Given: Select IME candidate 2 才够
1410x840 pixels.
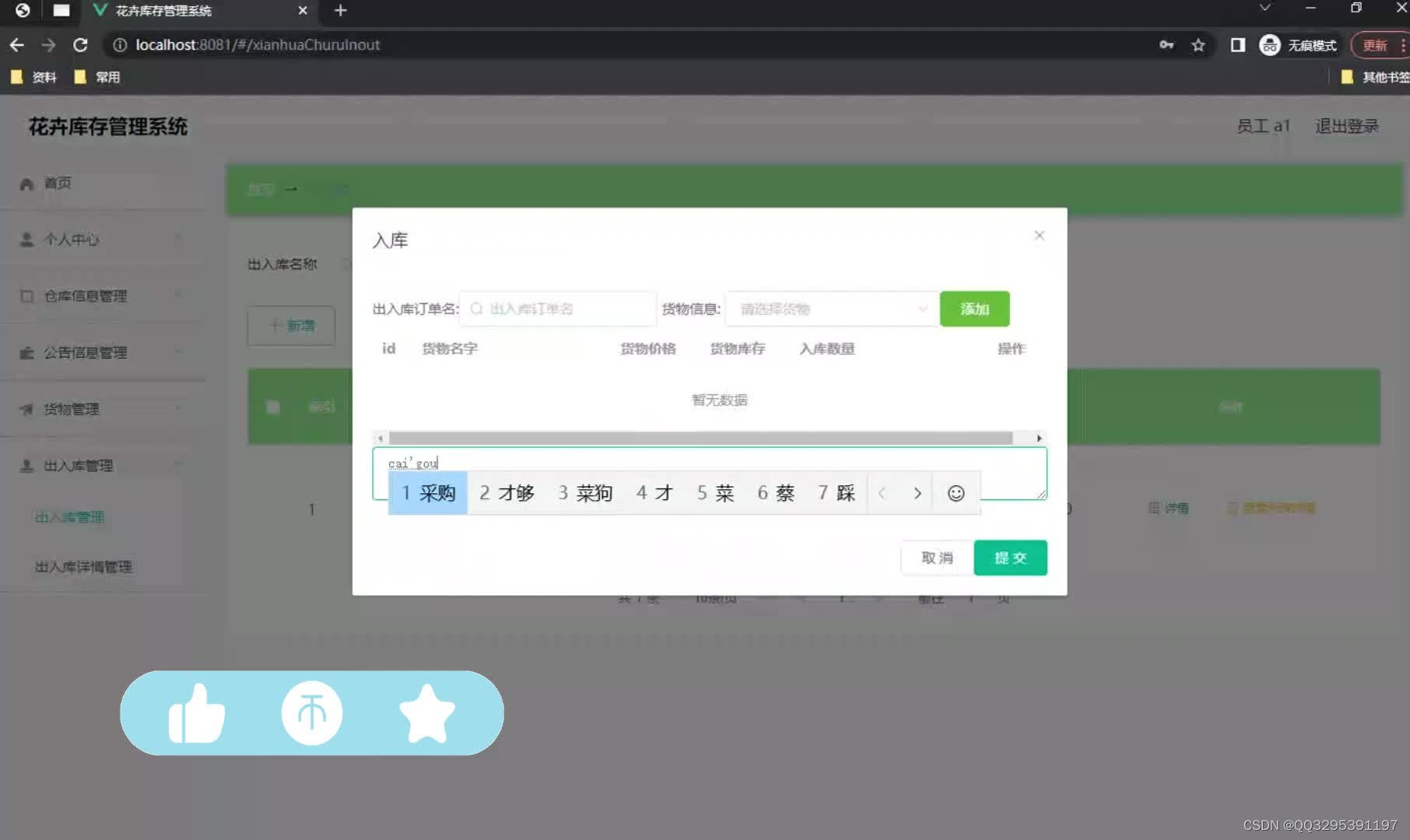Looking at the screenshot, I should [507, 493].
